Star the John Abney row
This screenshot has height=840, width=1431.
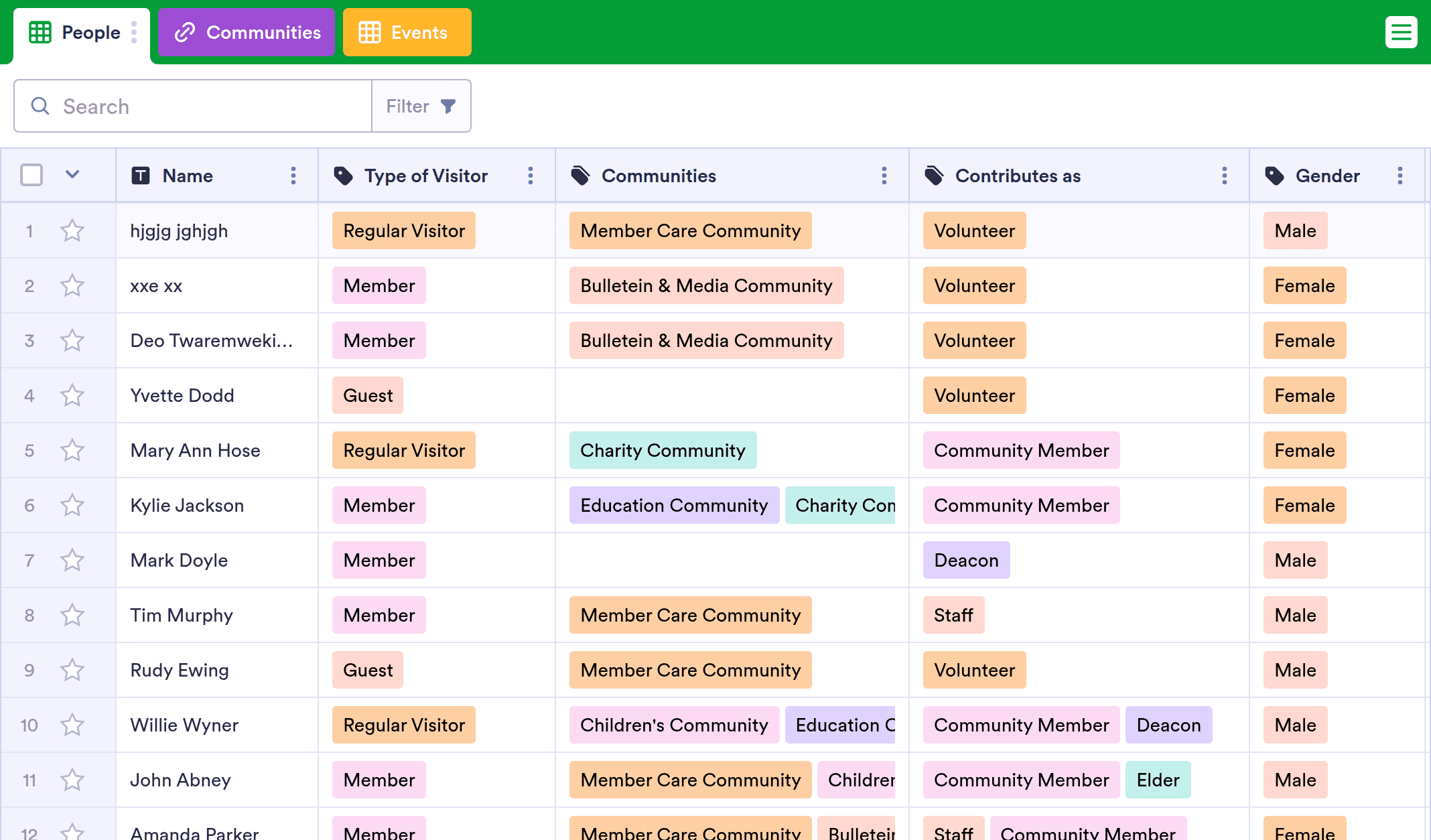(72, 780)
